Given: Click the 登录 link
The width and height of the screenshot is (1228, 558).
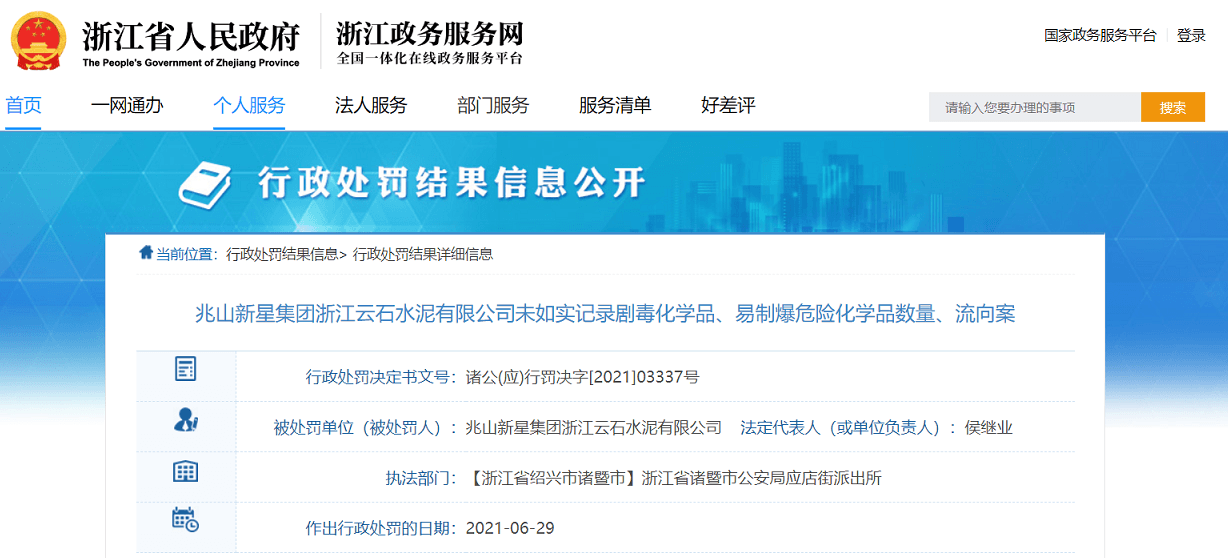Looking at the screenshot, I should (1191, 36).
